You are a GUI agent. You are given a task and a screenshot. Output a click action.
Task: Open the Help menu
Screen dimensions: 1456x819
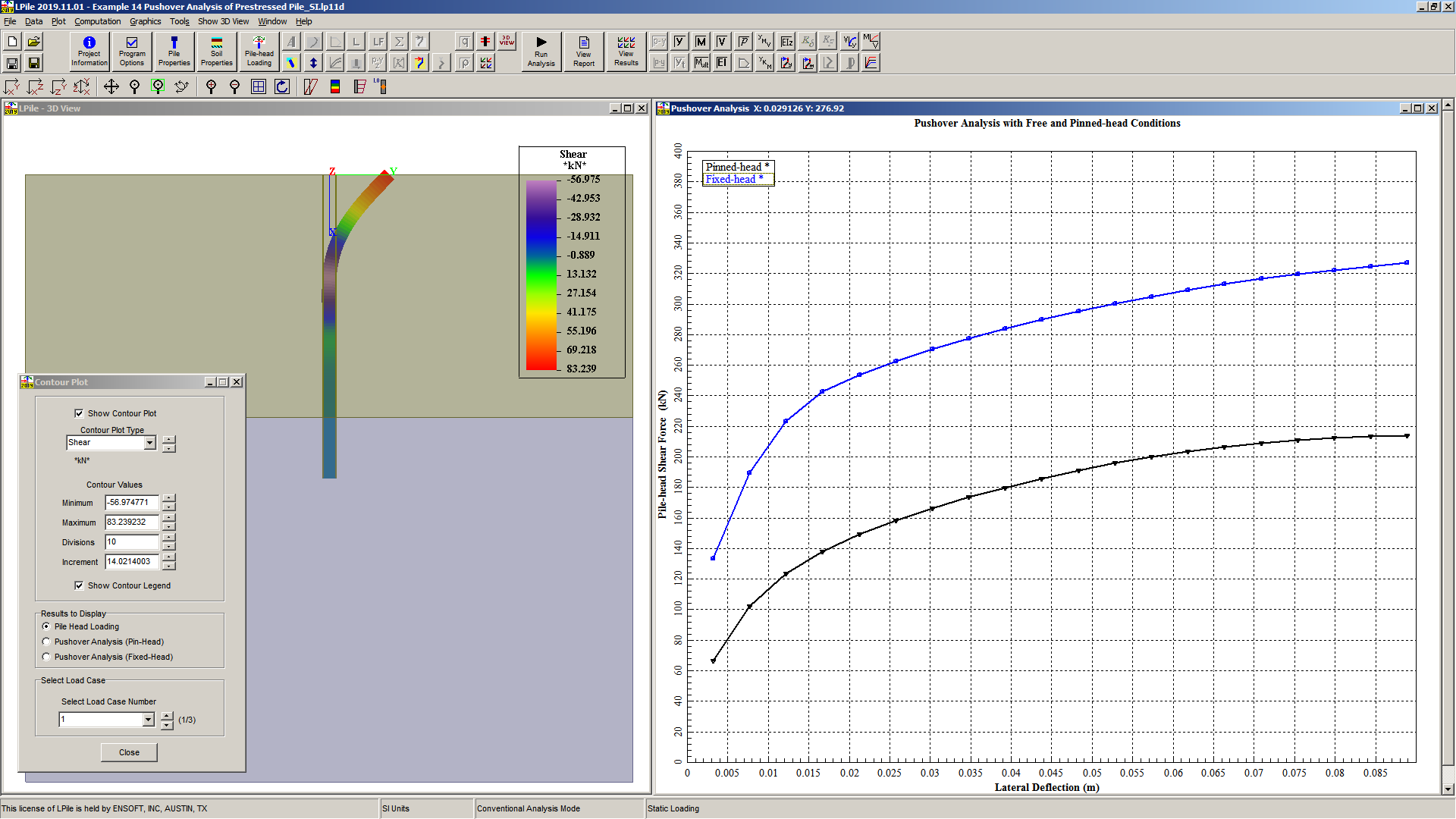click(303, 21)
